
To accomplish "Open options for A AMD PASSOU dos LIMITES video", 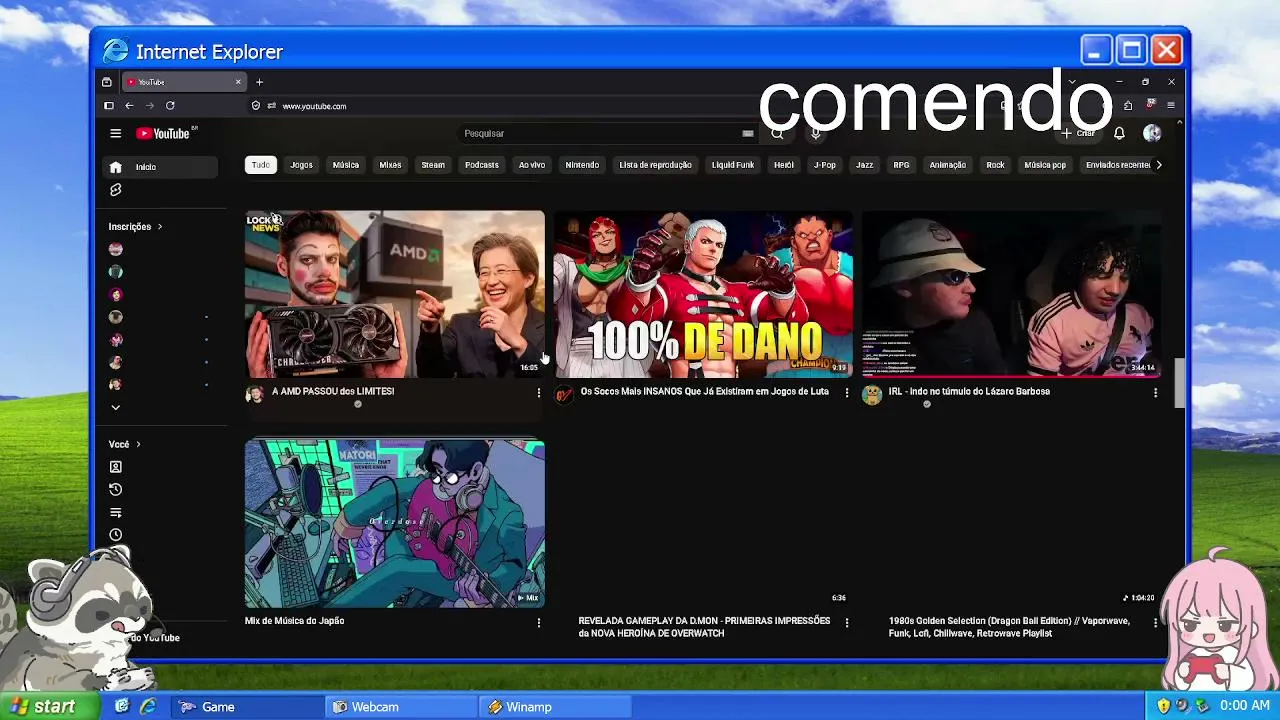I will click(x=538, y=393).
